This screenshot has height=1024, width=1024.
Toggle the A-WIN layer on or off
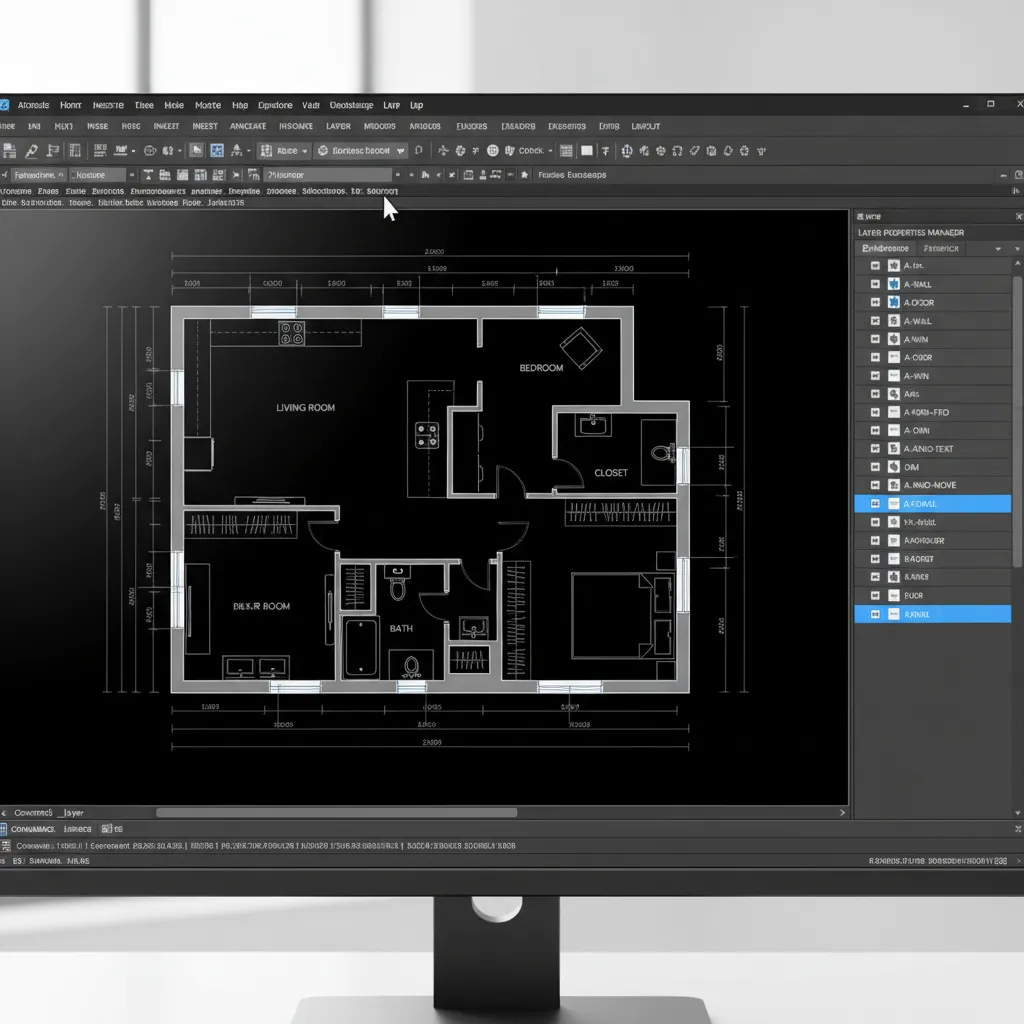point(875,339)
